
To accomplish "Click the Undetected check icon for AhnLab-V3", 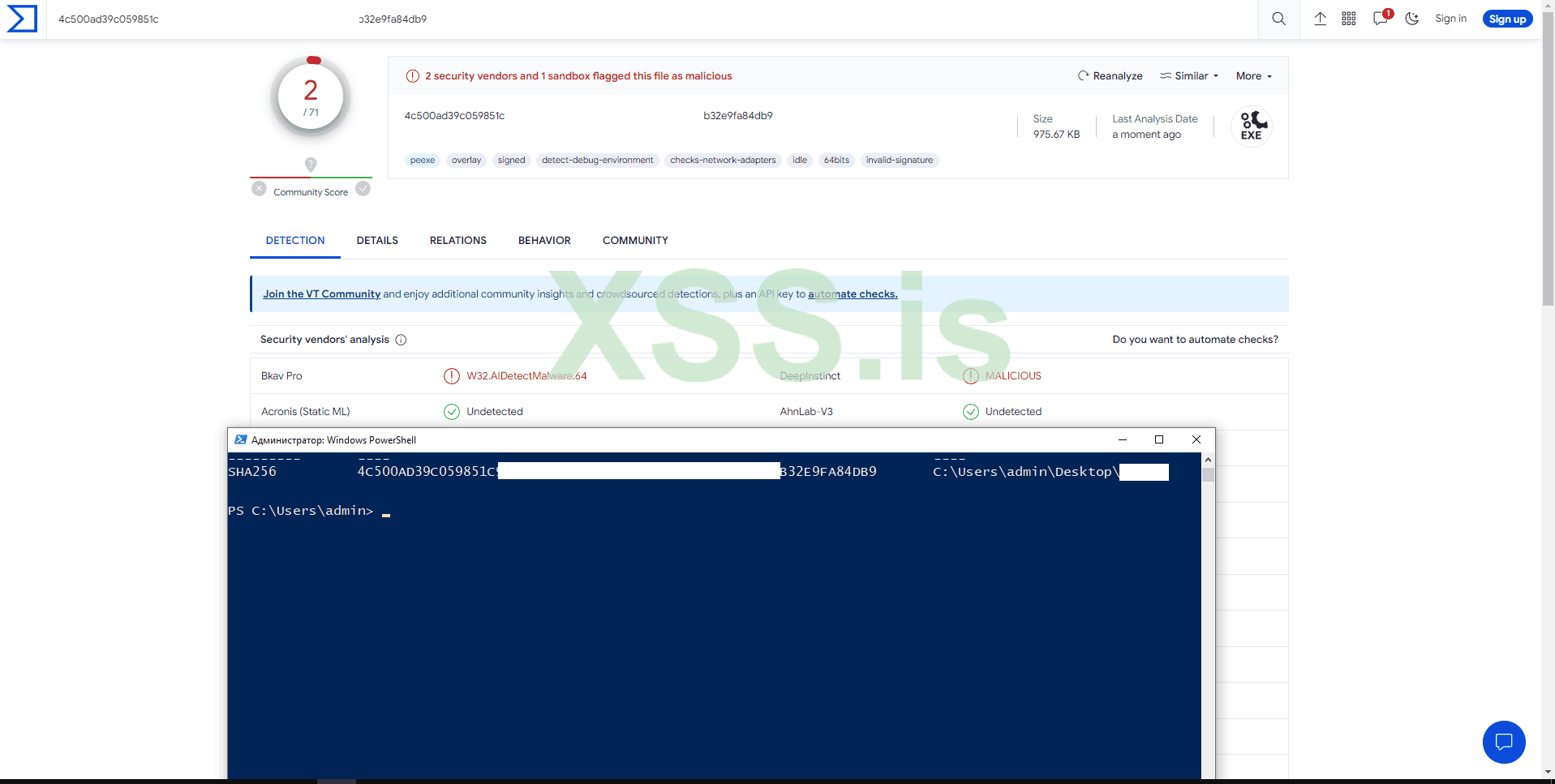I will pyautogui.click(x=971, y=412).
